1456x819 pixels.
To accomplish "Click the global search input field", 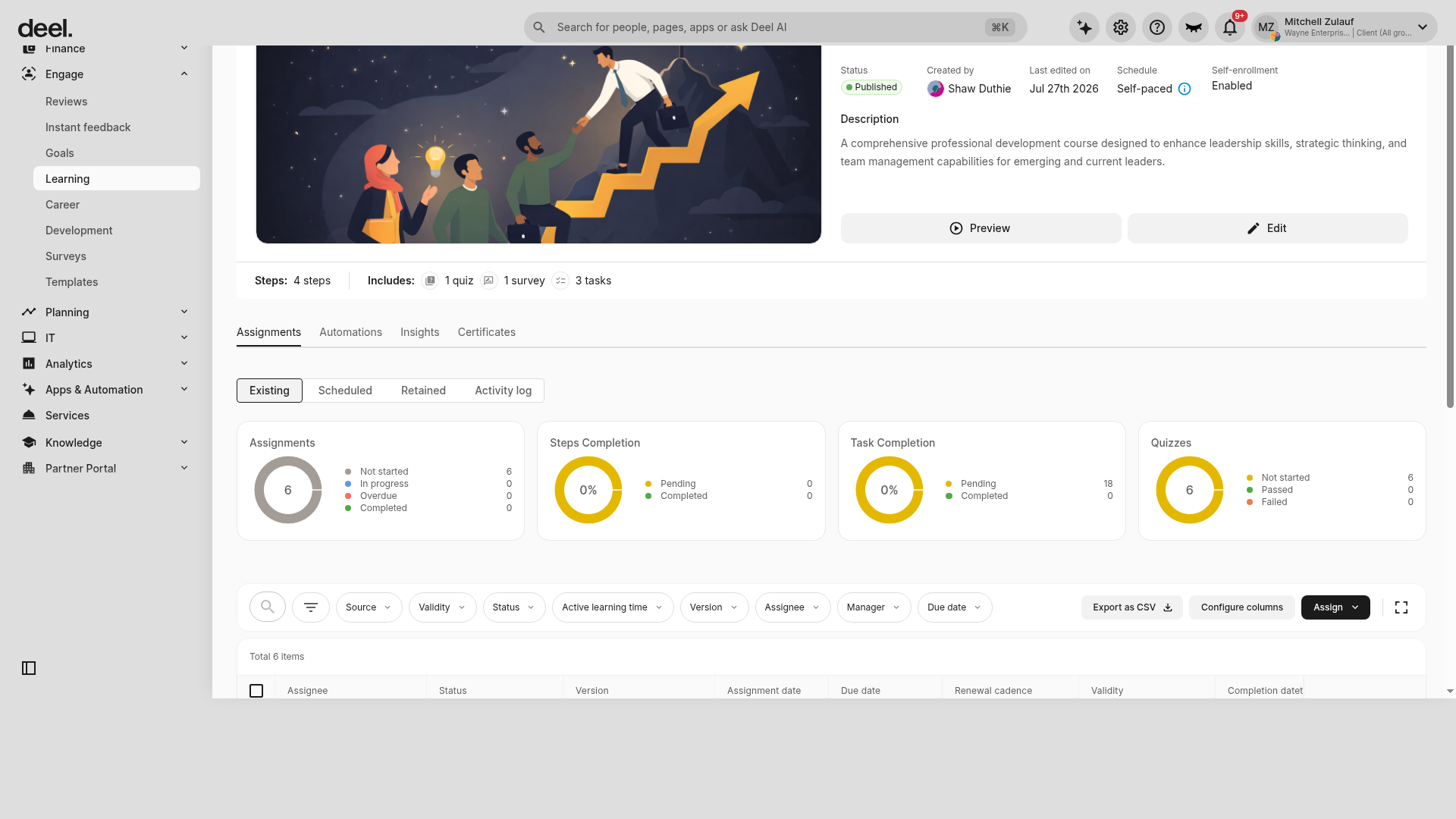I will click(775, 27).
